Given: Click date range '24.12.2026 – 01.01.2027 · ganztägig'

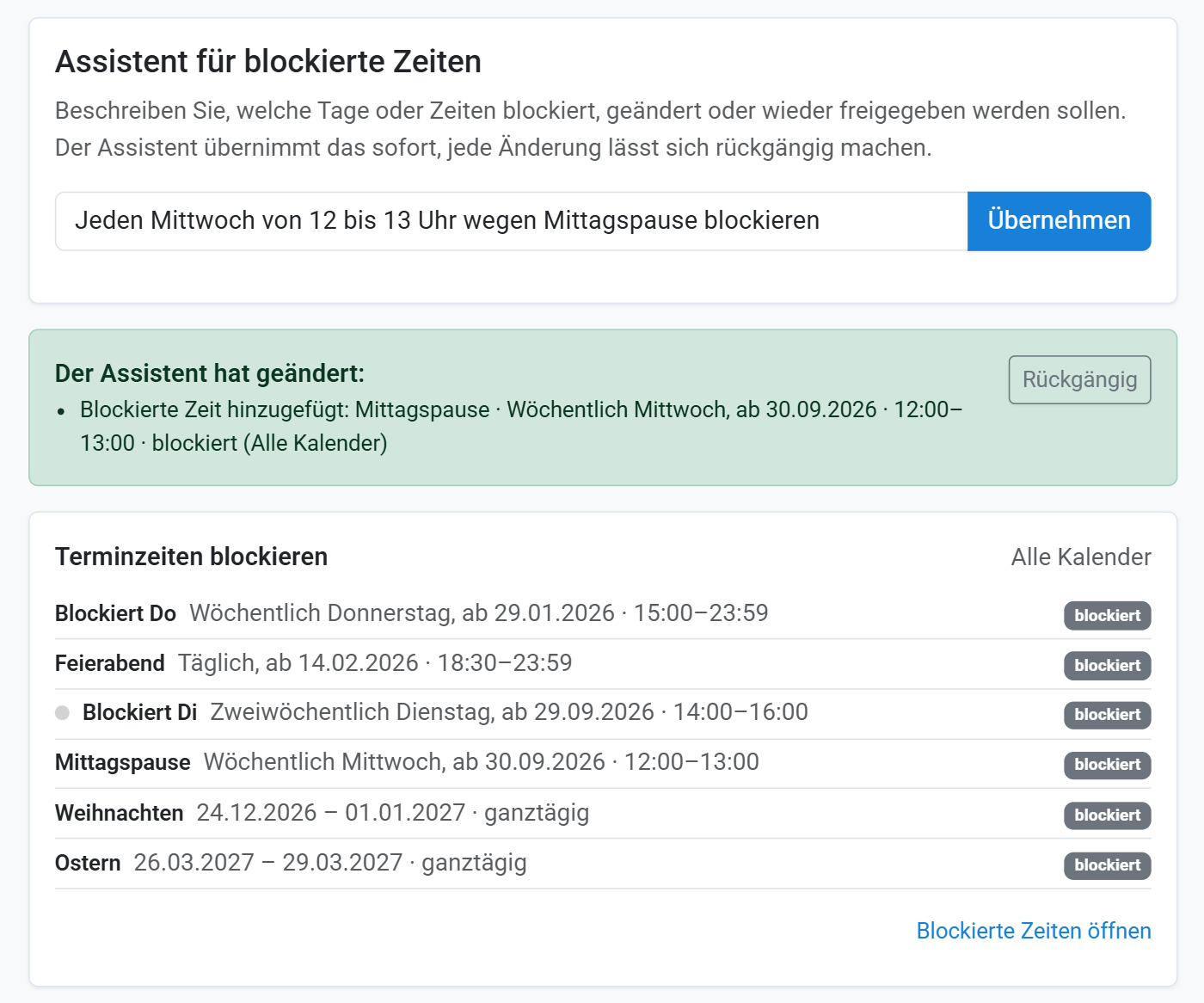Looking at the screenshot, I should click(x=393, y=813).
